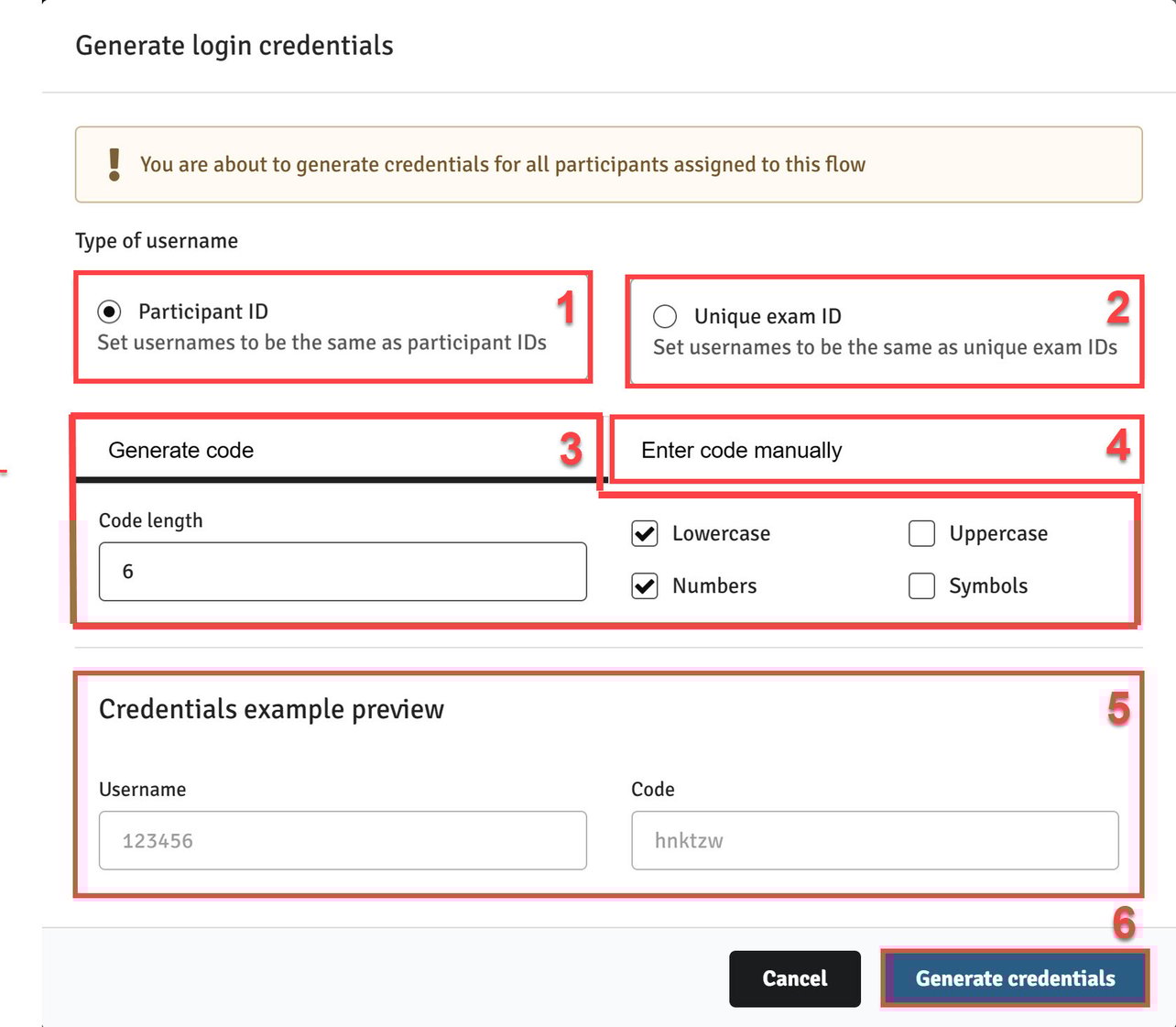Click the Cancel button
This screenshot has height=1027, width=1176.
coord(794,978)
